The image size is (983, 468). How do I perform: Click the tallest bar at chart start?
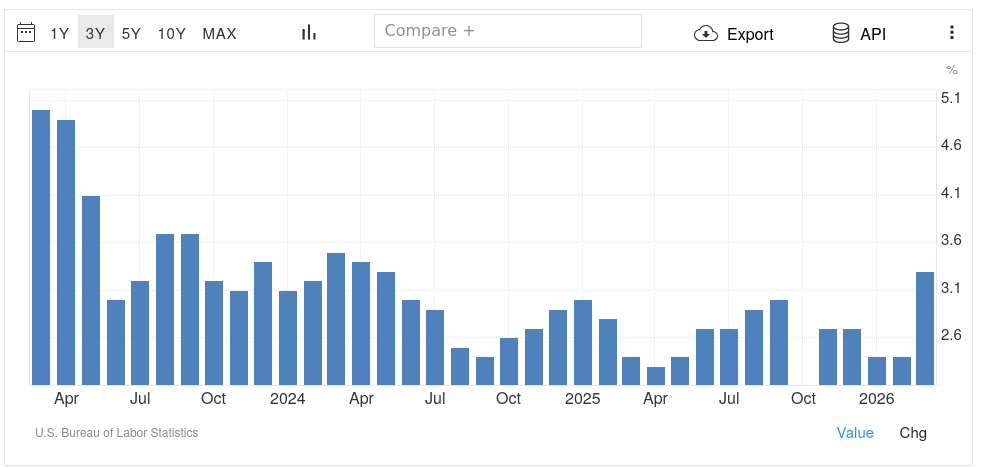coord(41,247)
